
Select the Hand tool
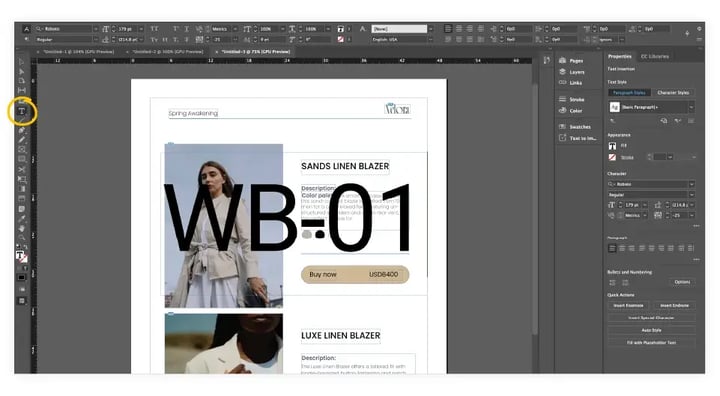point(22,228)
